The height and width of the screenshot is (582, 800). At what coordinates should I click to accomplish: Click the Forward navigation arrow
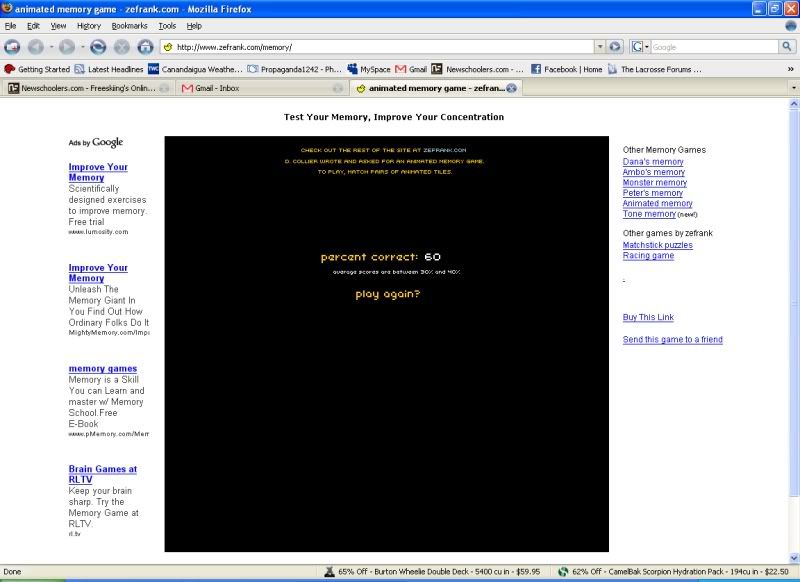[67, 47]
